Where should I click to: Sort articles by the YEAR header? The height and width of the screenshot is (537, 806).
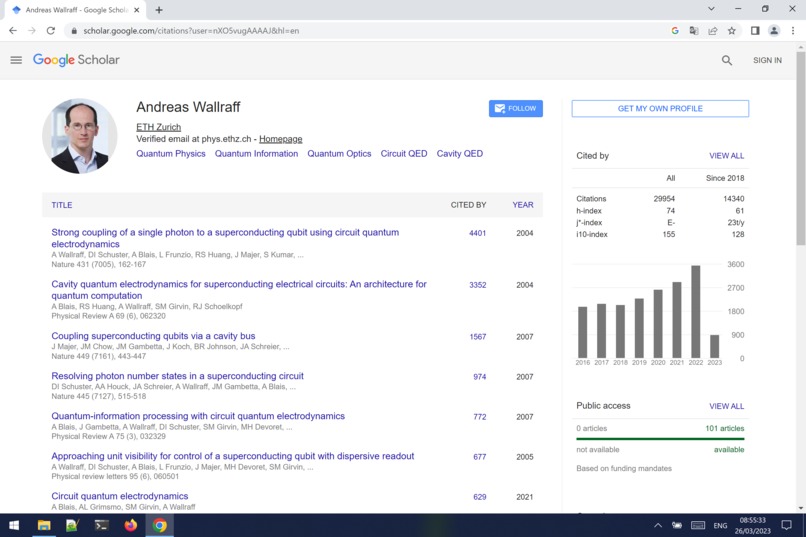(523, 205)
